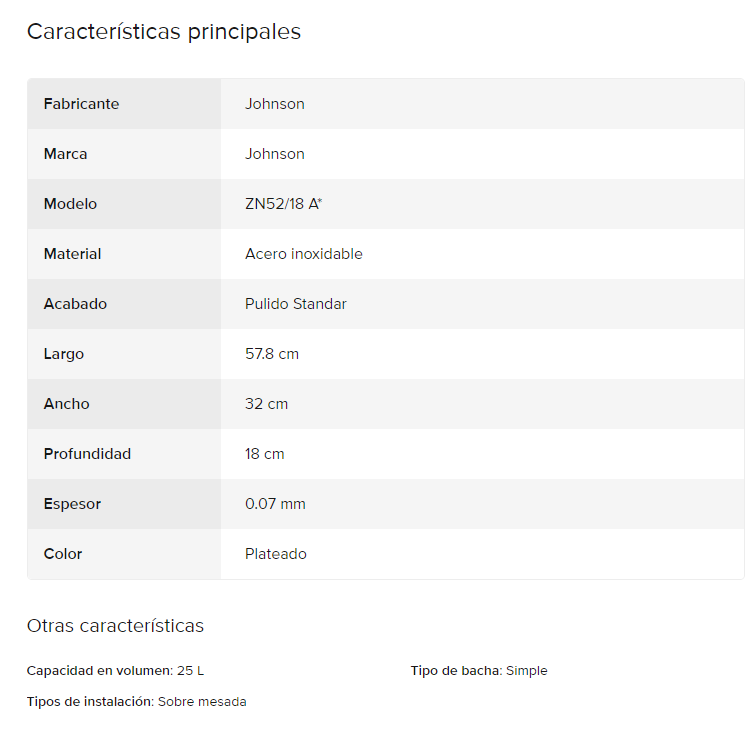Select the 32 cm width value
The width and height of the screenshot is (756, 752).
click(x=266, y=404)
